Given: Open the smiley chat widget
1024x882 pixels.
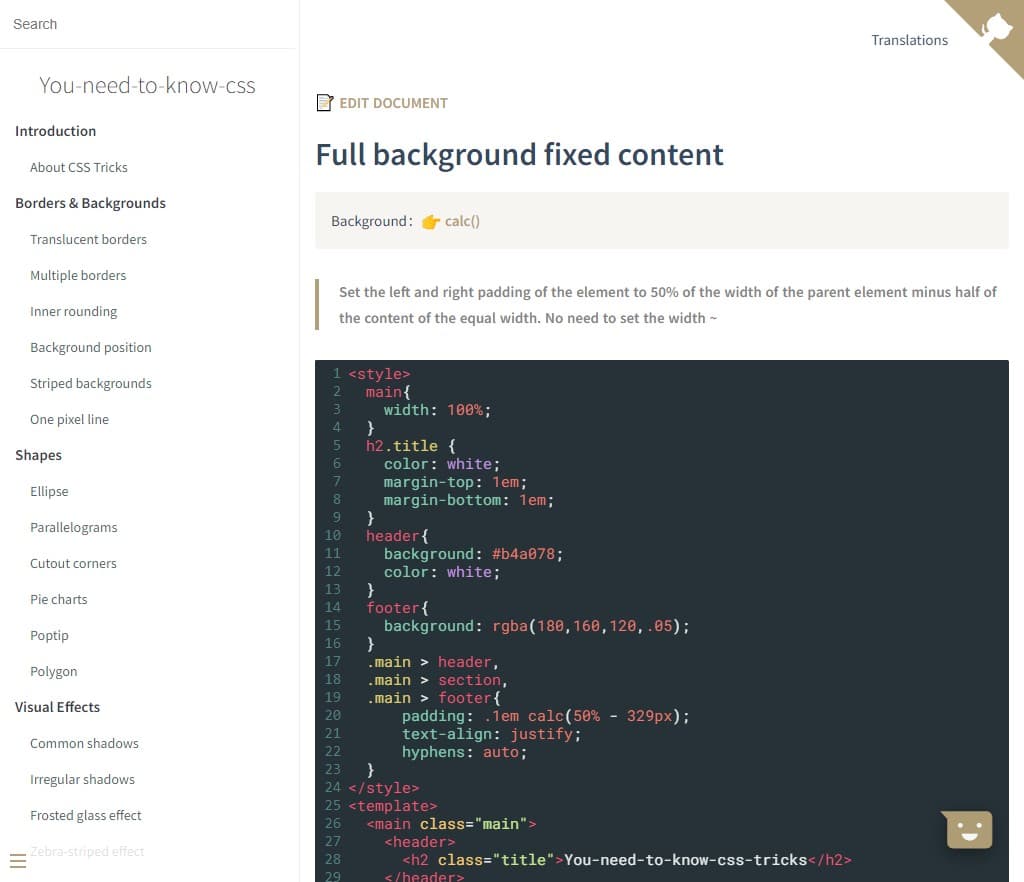Looking at the screenshot, I should pos(967,829).
